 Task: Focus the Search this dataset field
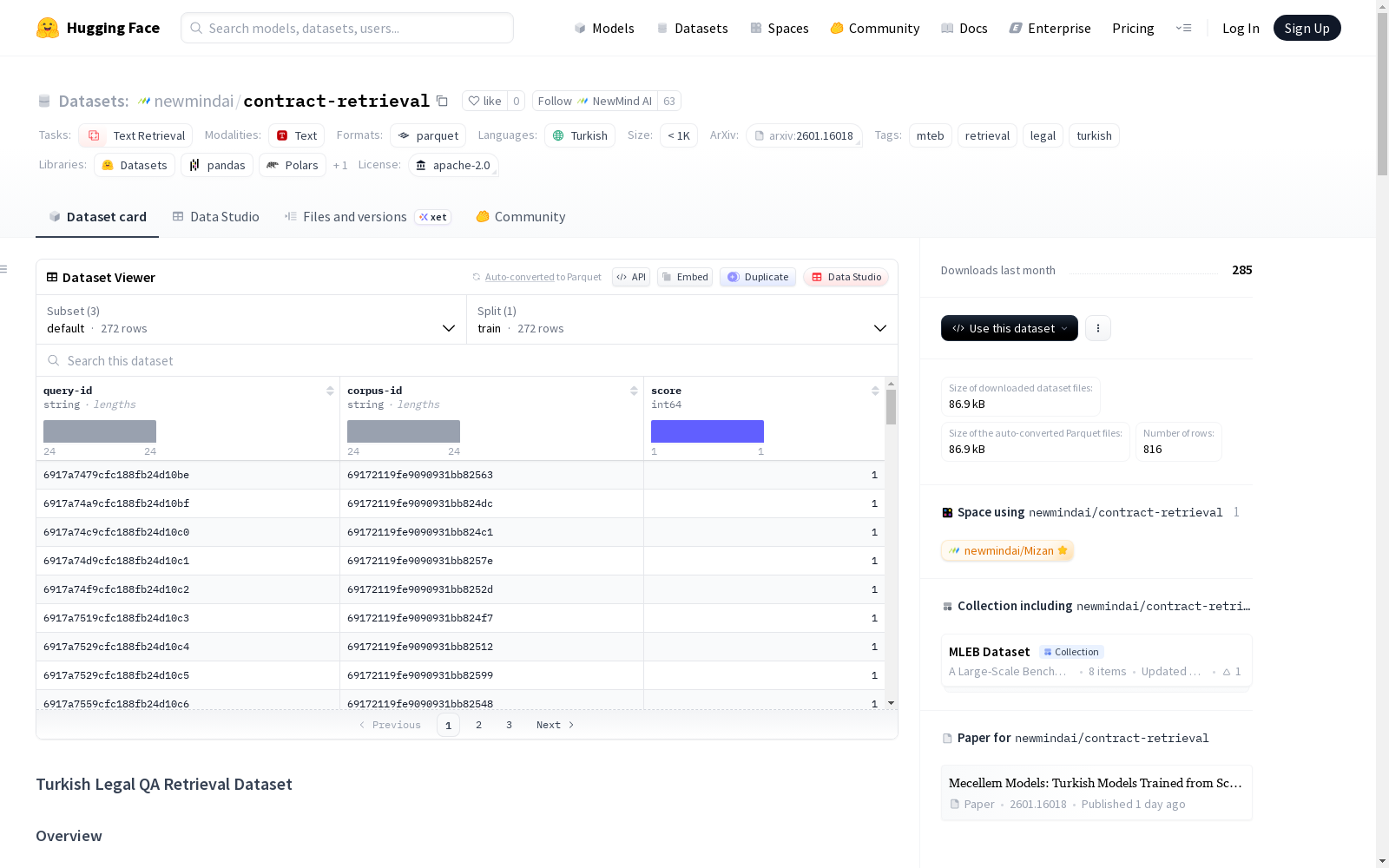click(467, 360)
